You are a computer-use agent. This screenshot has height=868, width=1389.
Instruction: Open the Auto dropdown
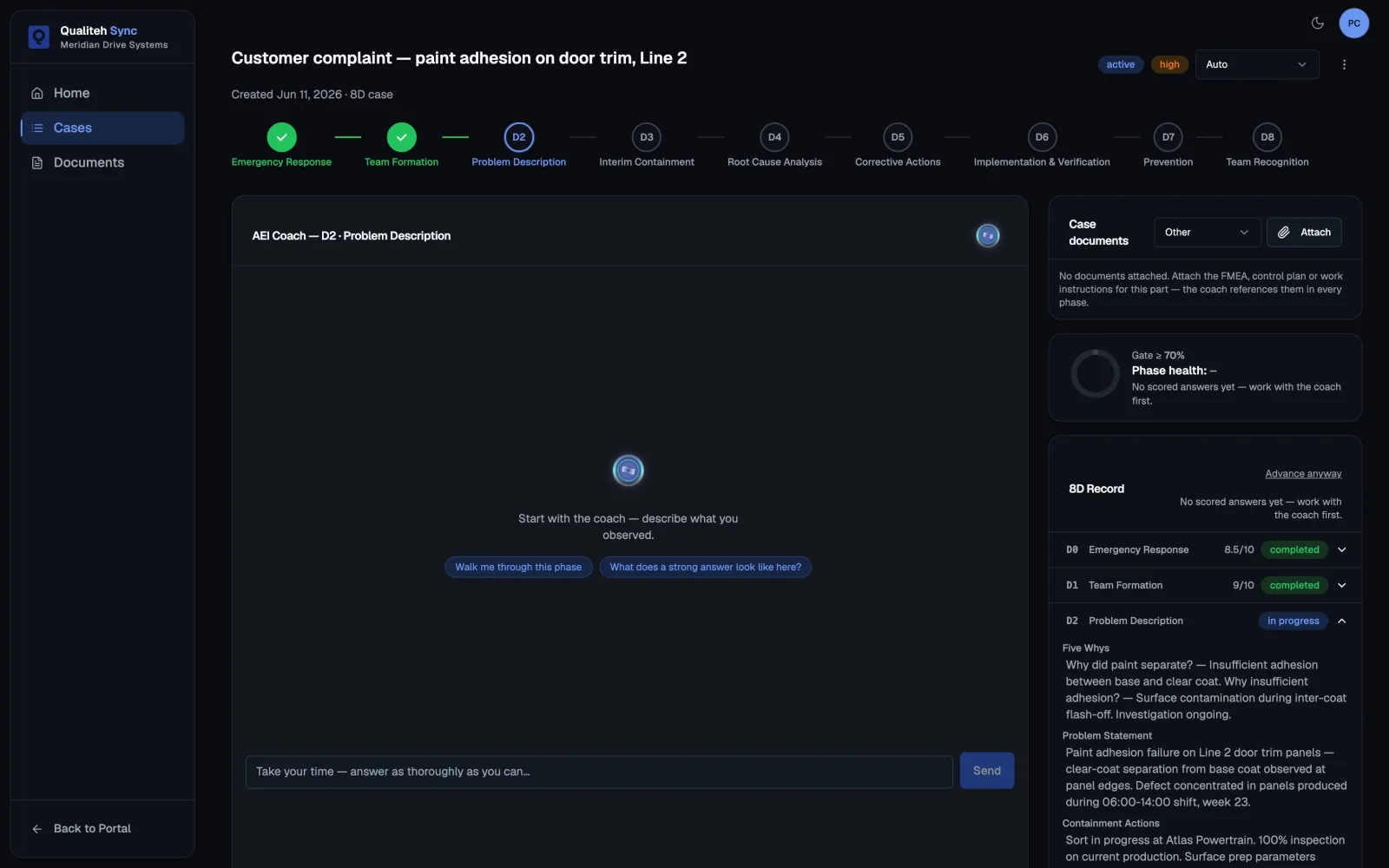pos(1256,64)
